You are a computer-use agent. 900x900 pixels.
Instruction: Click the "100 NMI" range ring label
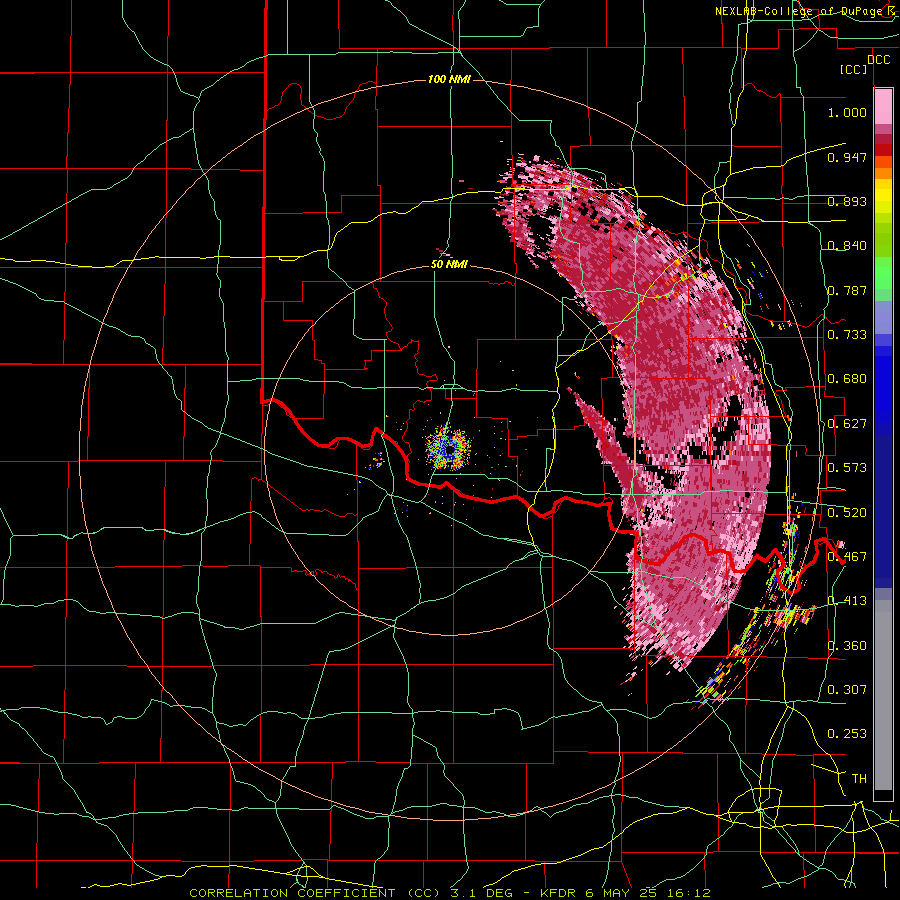[449, 79]
